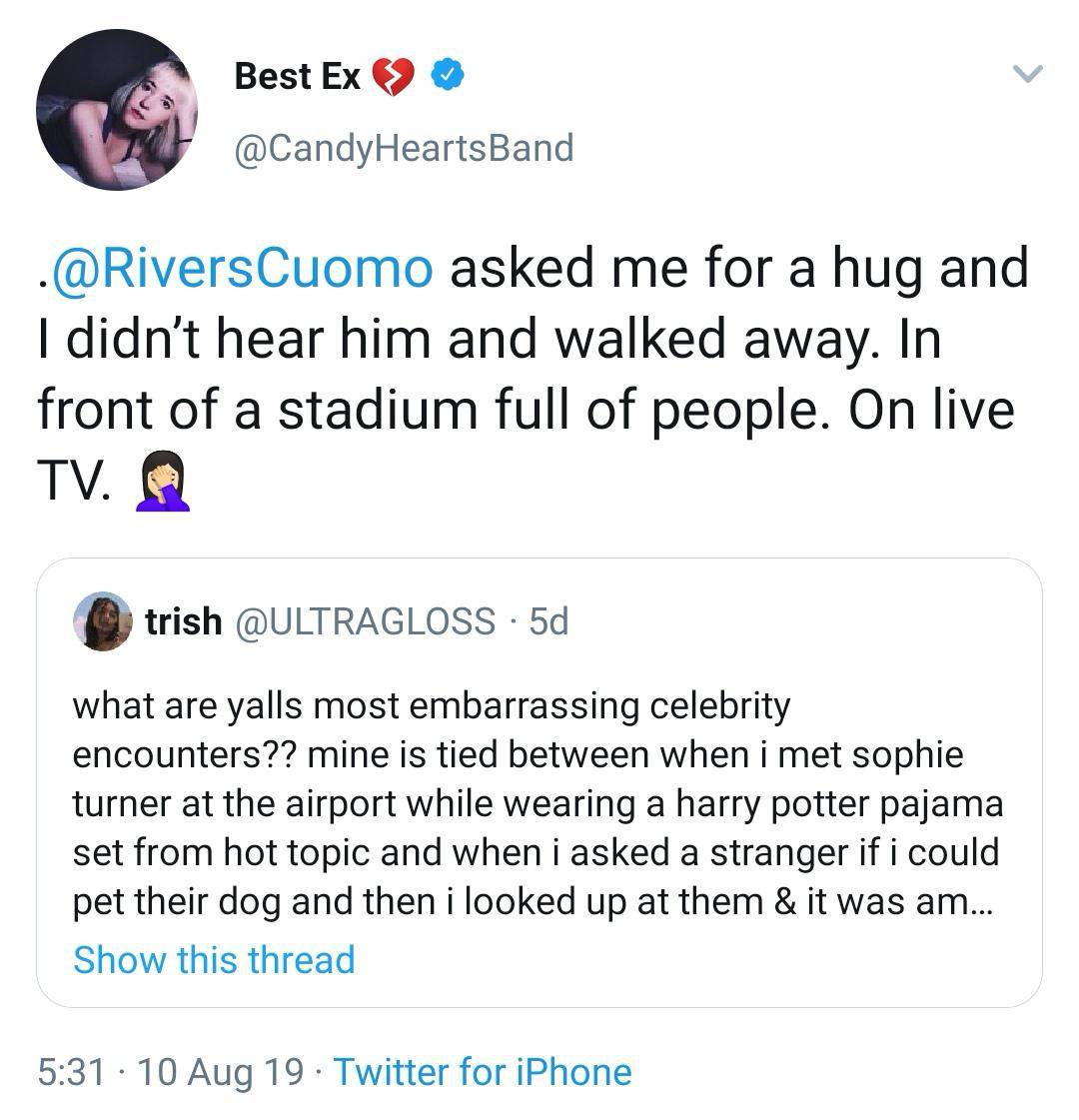1079x1120 pixels.
Task: Open quoted tweet about embarrassing celebrity encounters
Action: pos(537,803)
